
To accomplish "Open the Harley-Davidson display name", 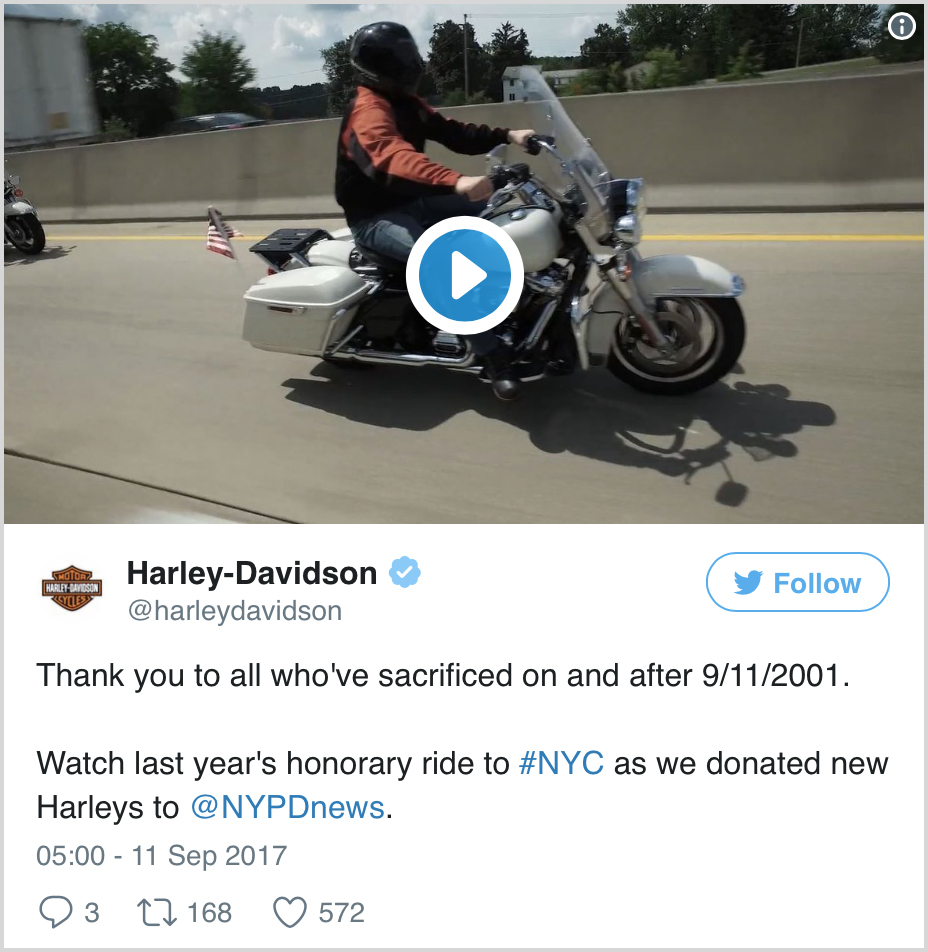I will click(x=251, y=573).
